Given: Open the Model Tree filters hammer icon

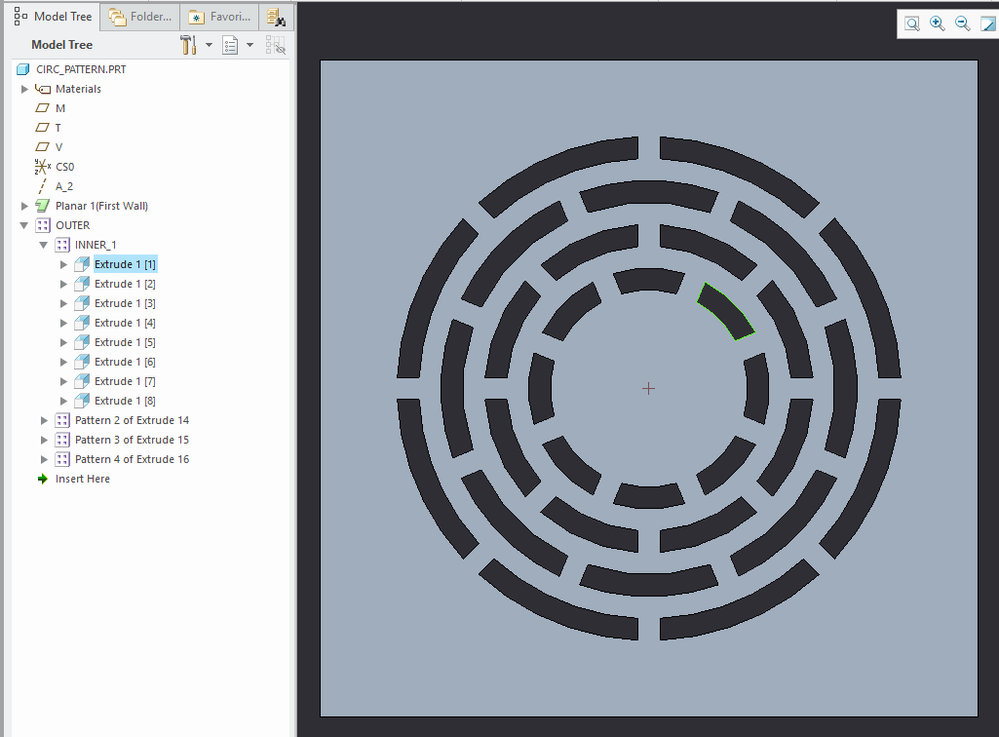Looking at the screenshot, I should click(186, 45).
